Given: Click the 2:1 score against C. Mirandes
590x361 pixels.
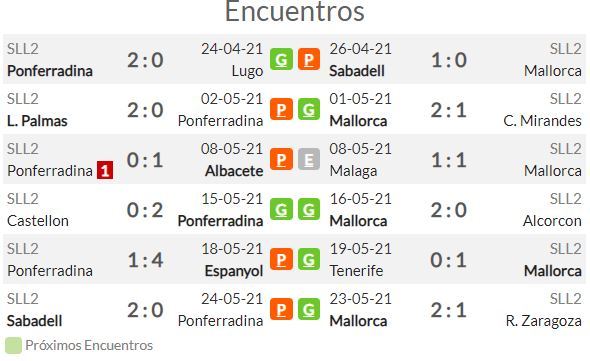Looking at the screenshot, I should point(449,110).
